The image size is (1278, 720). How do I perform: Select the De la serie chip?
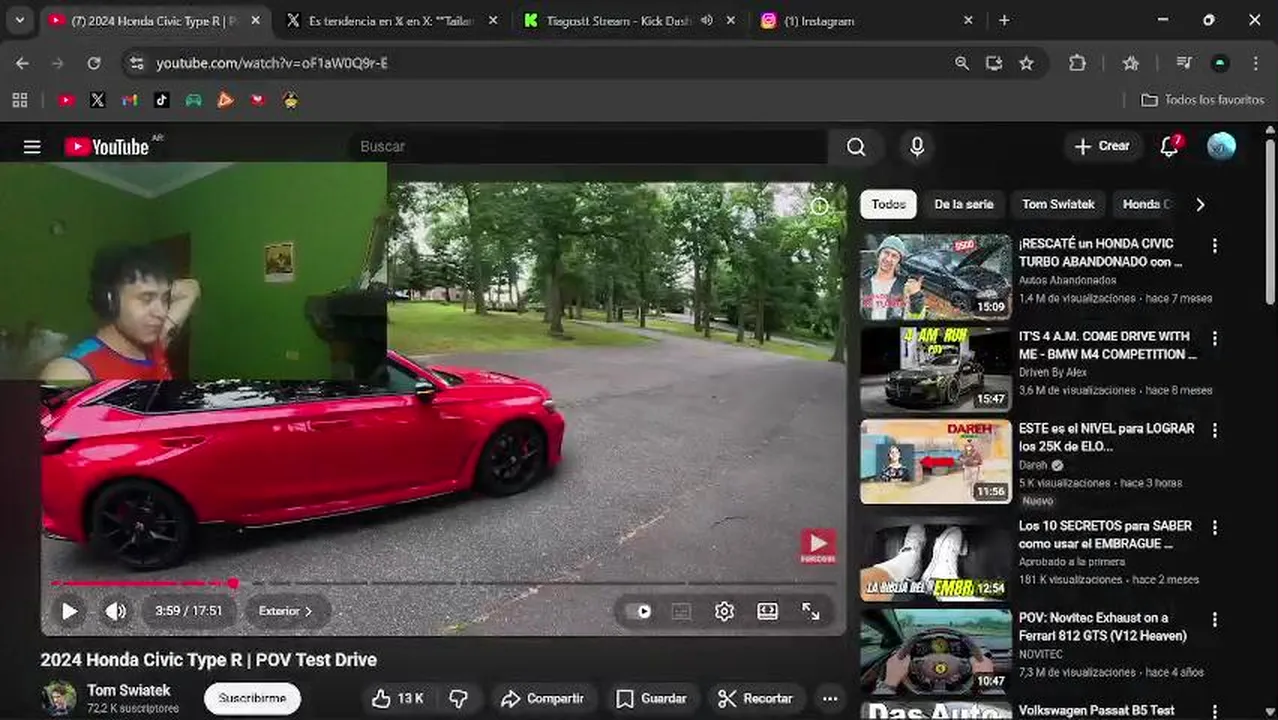tap(964, 204)
